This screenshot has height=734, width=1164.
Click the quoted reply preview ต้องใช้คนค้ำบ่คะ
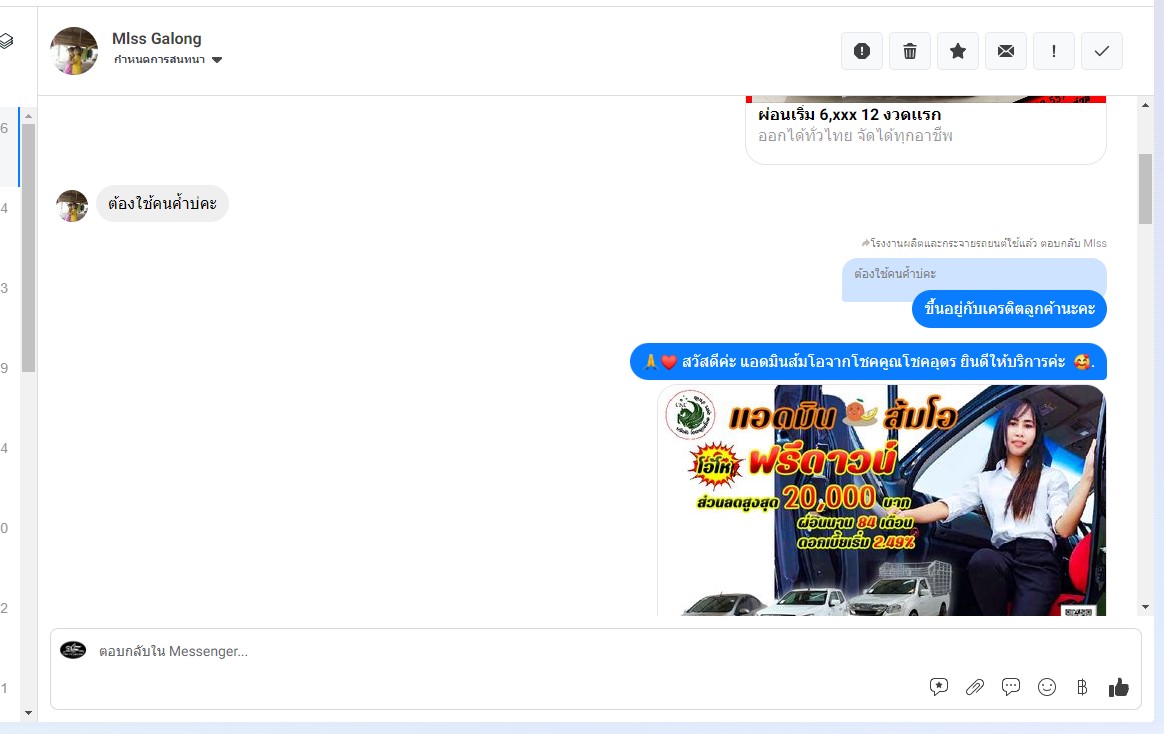tap(974, 275)
